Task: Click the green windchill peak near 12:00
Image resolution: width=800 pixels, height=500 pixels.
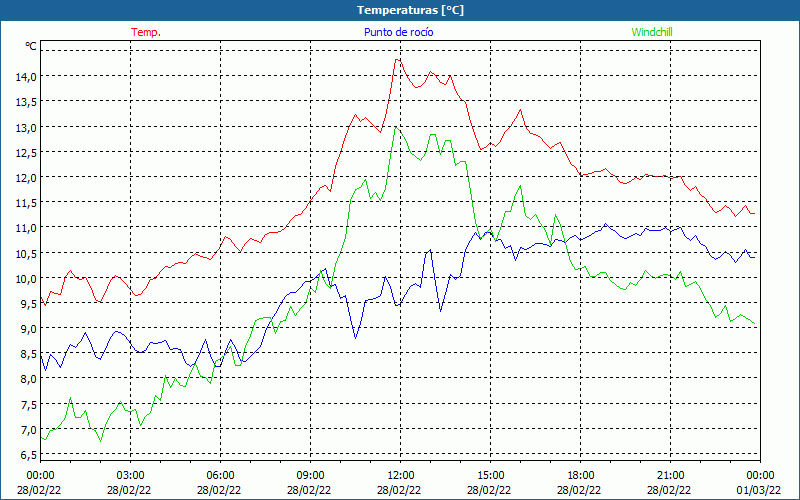Action: pos(396,127)
